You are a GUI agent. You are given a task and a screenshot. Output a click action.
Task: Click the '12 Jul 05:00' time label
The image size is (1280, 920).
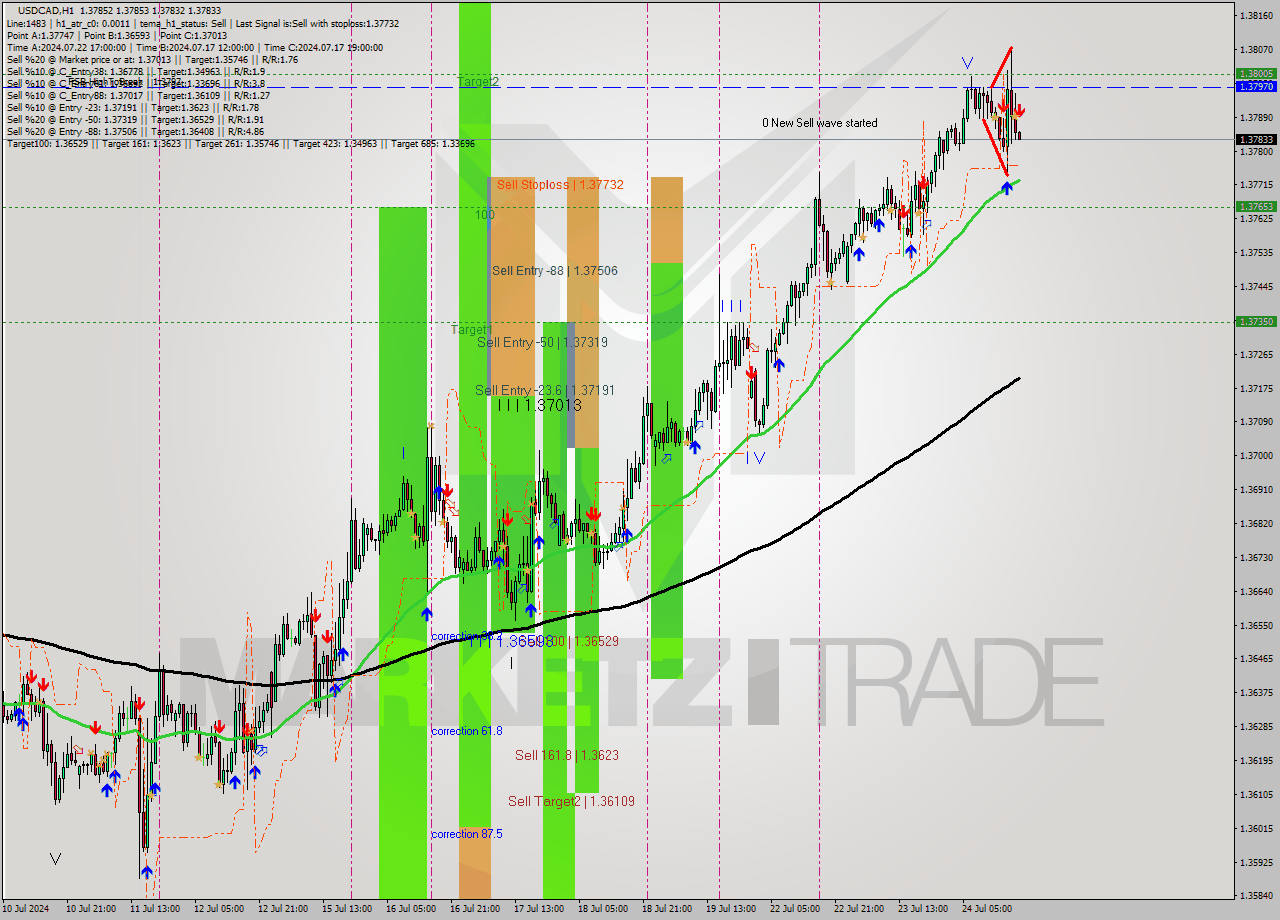click(219, 910)
